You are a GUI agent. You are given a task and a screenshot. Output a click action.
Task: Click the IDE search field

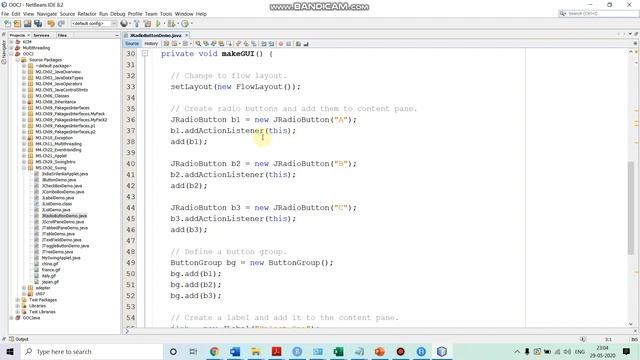[x=598, y=13]
